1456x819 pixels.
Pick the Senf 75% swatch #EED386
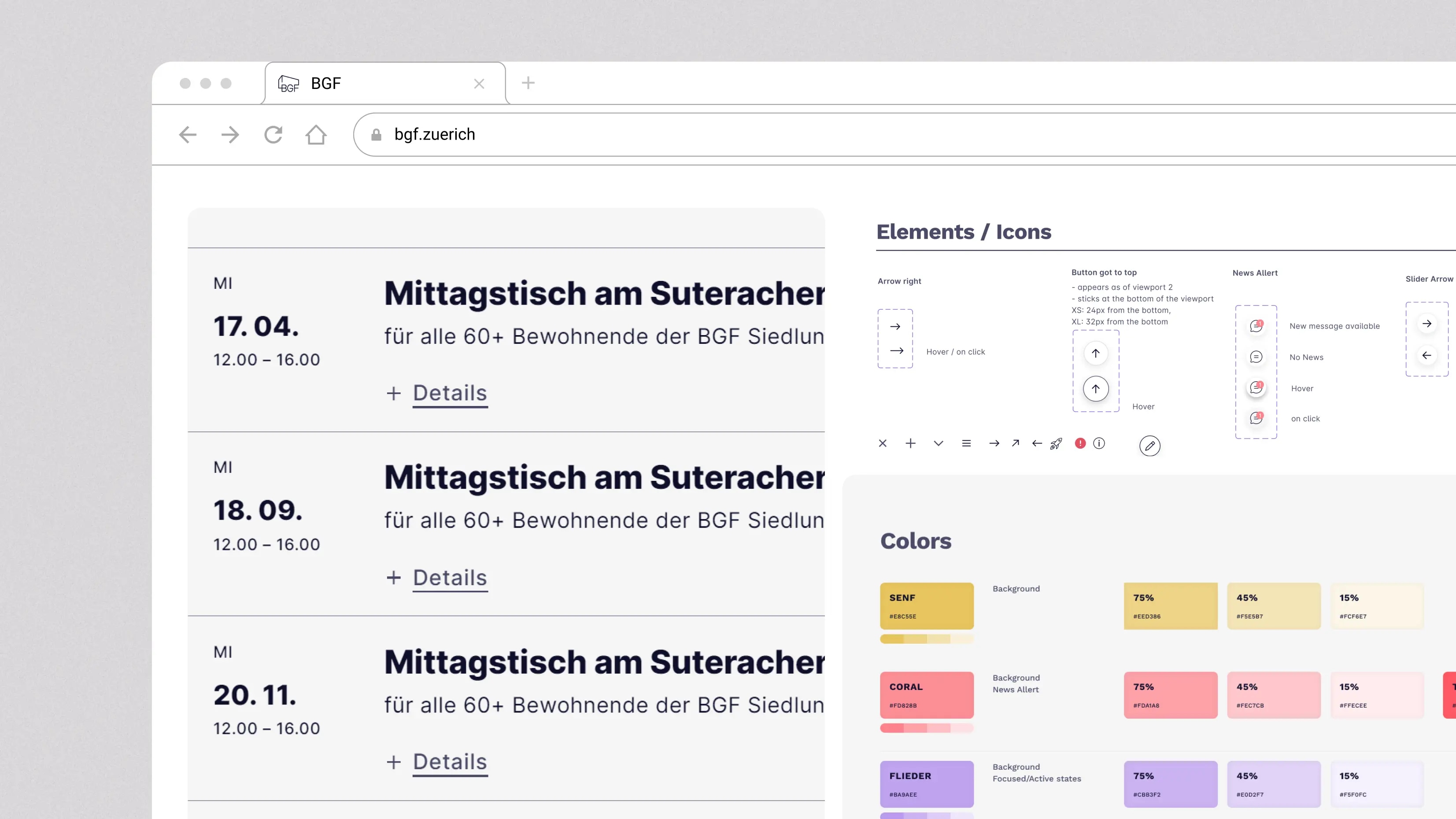click(x=1171, y=606)
